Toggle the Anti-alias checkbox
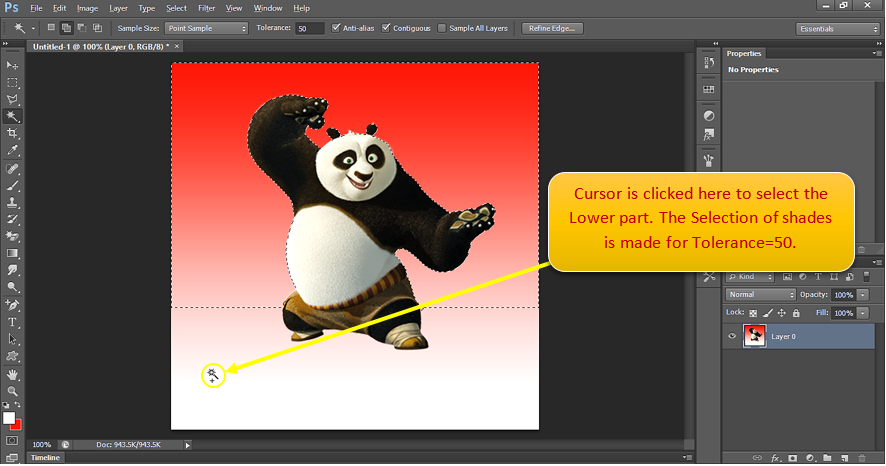 pos(336,28)
